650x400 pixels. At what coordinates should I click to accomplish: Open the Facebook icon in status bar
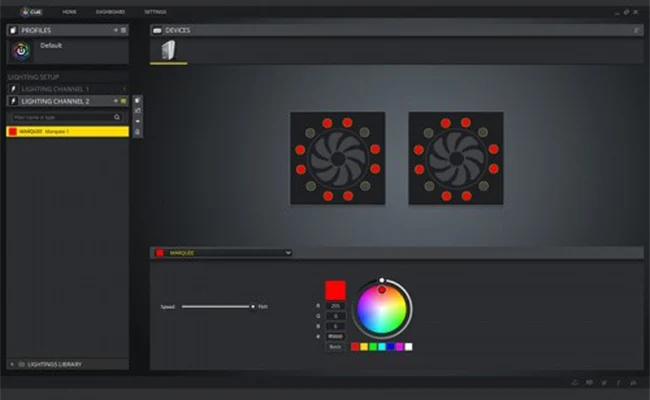pyautogui.click(x=618, y=383)
